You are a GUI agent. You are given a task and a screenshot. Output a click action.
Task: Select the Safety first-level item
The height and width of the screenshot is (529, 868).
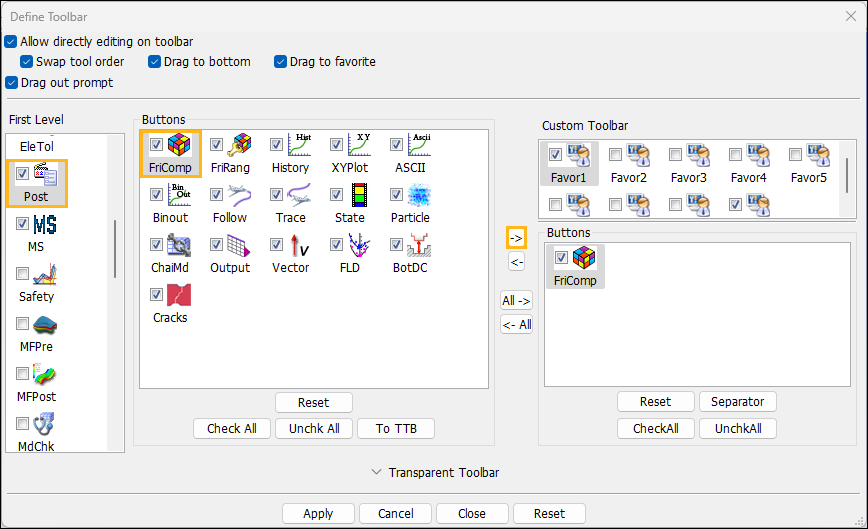[x=43, y=275]
